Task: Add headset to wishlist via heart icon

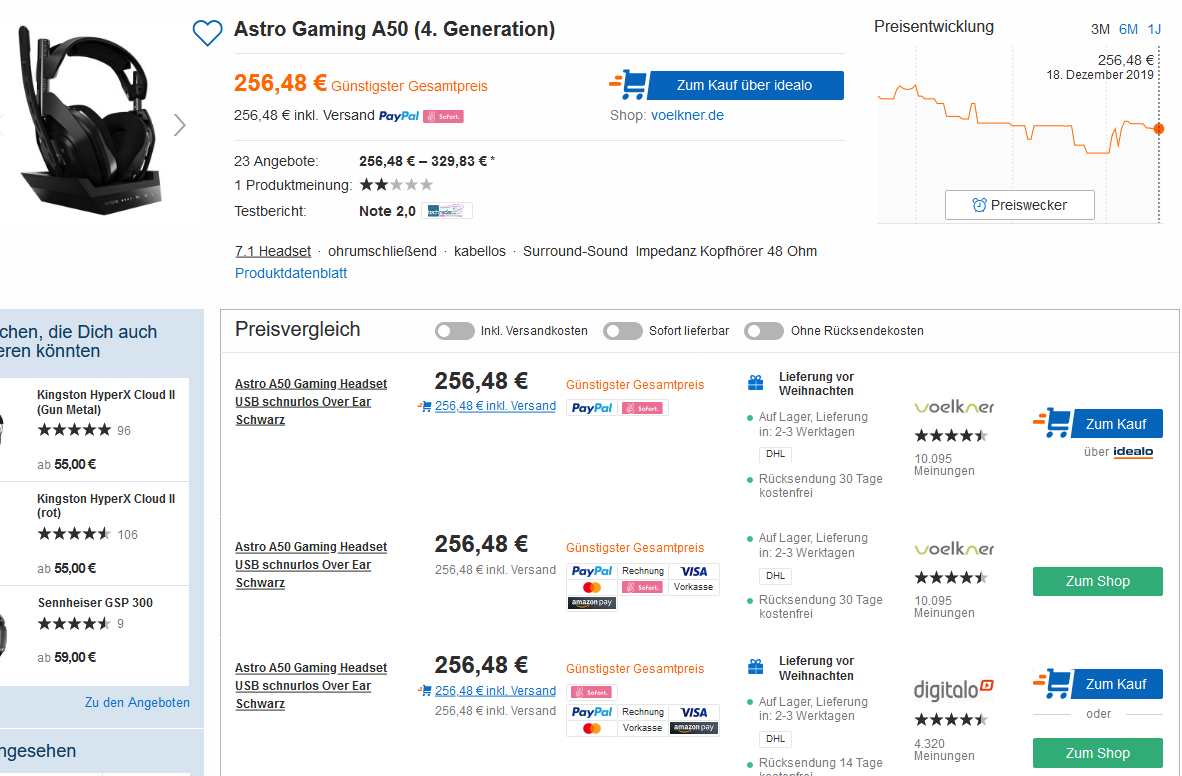Action: pyautogui.click(x=207, y=33)
